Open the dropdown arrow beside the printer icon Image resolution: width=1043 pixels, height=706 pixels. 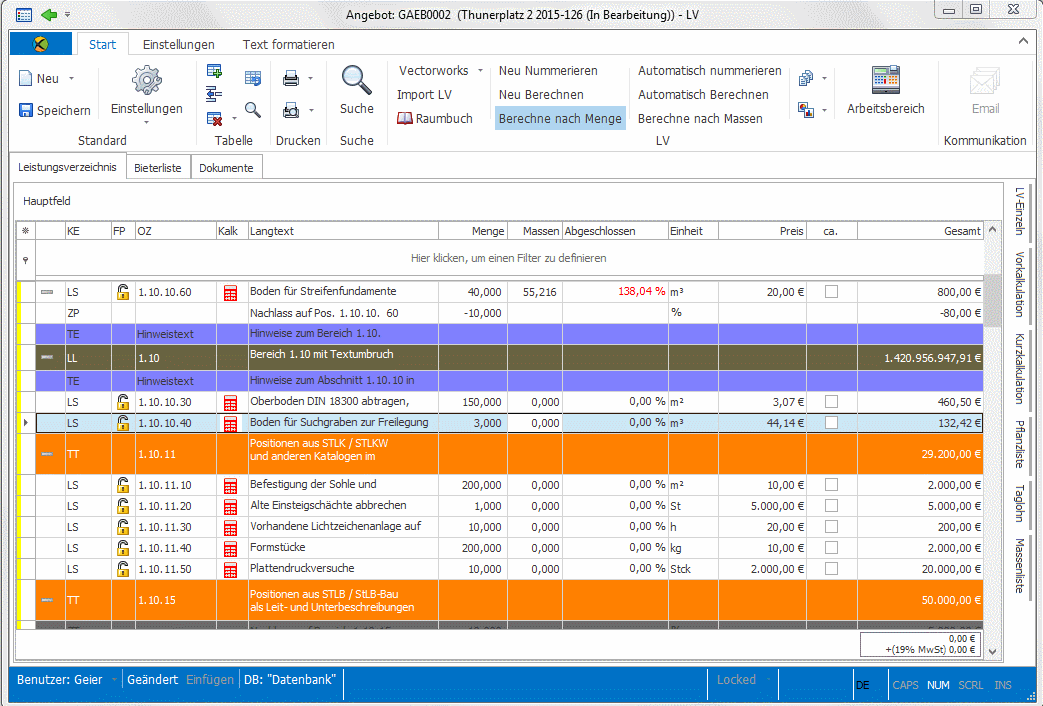[310, 79]
